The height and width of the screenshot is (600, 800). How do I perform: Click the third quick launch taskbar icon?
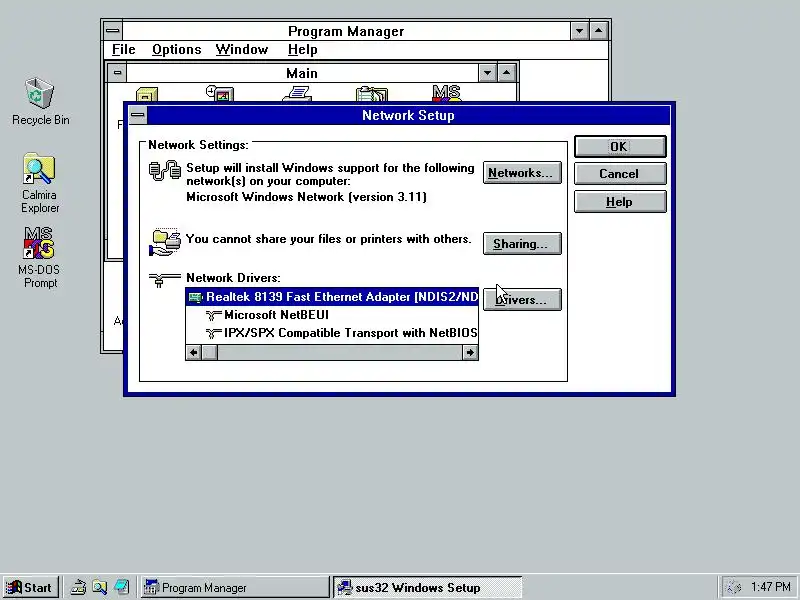[x=121, y=588]
